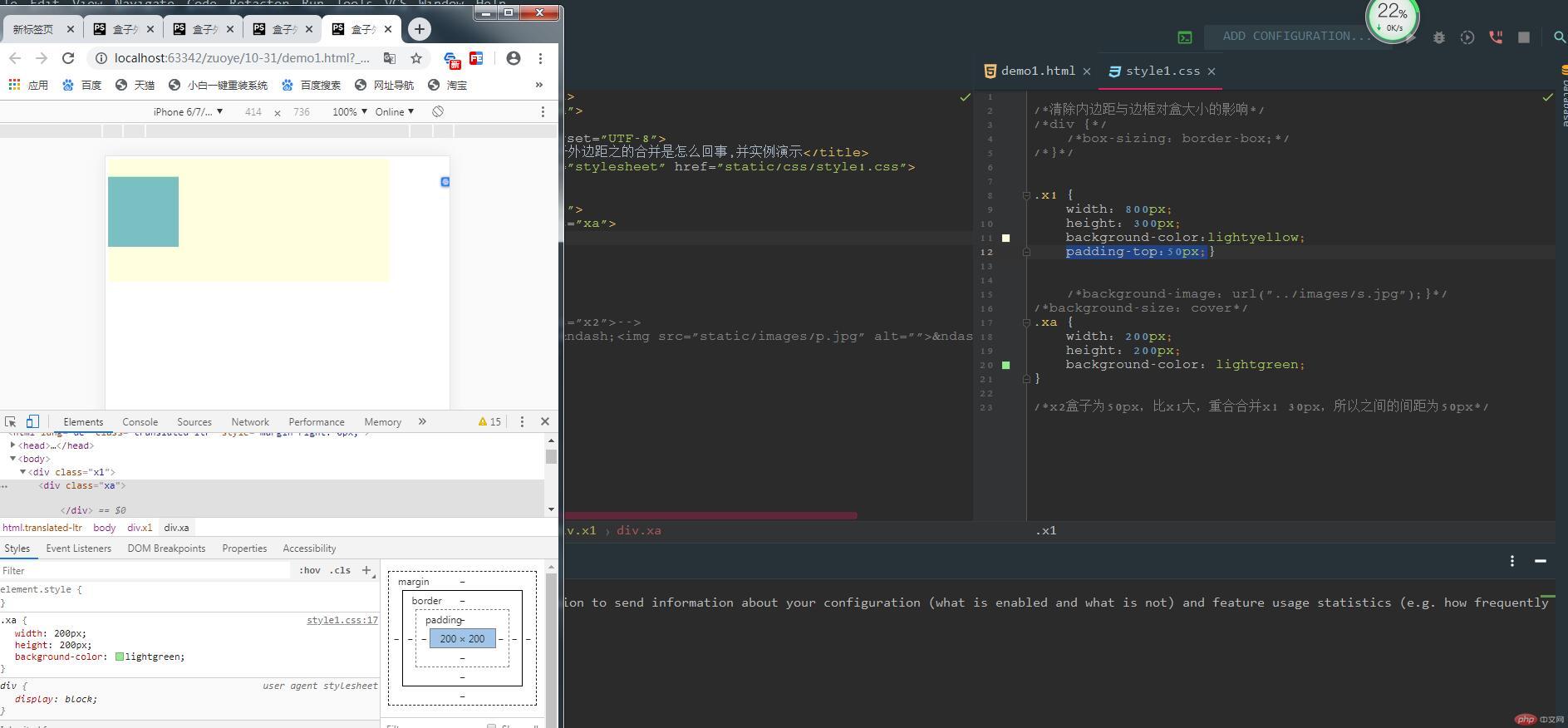Open Add Configuration dropdown in IDE
The image size is (1568, 728).
[1296, 36]
